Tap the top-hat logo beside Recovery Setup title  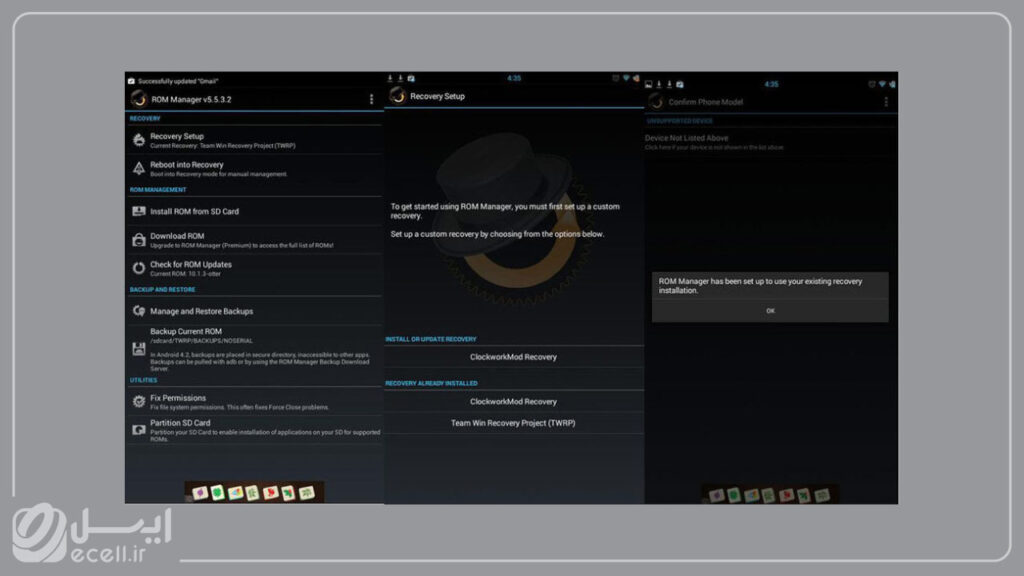tap(398, 96)
